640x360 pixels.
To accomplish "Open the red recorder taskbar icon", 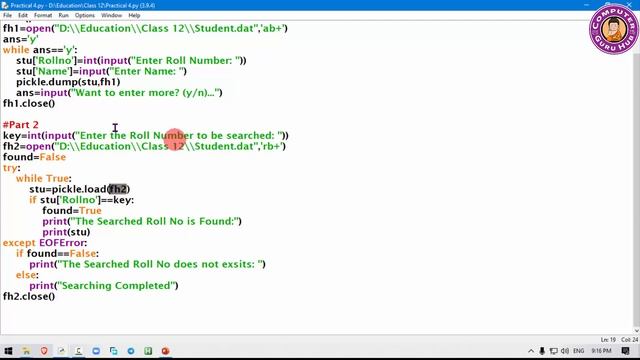I will click(x=165, y=351).
